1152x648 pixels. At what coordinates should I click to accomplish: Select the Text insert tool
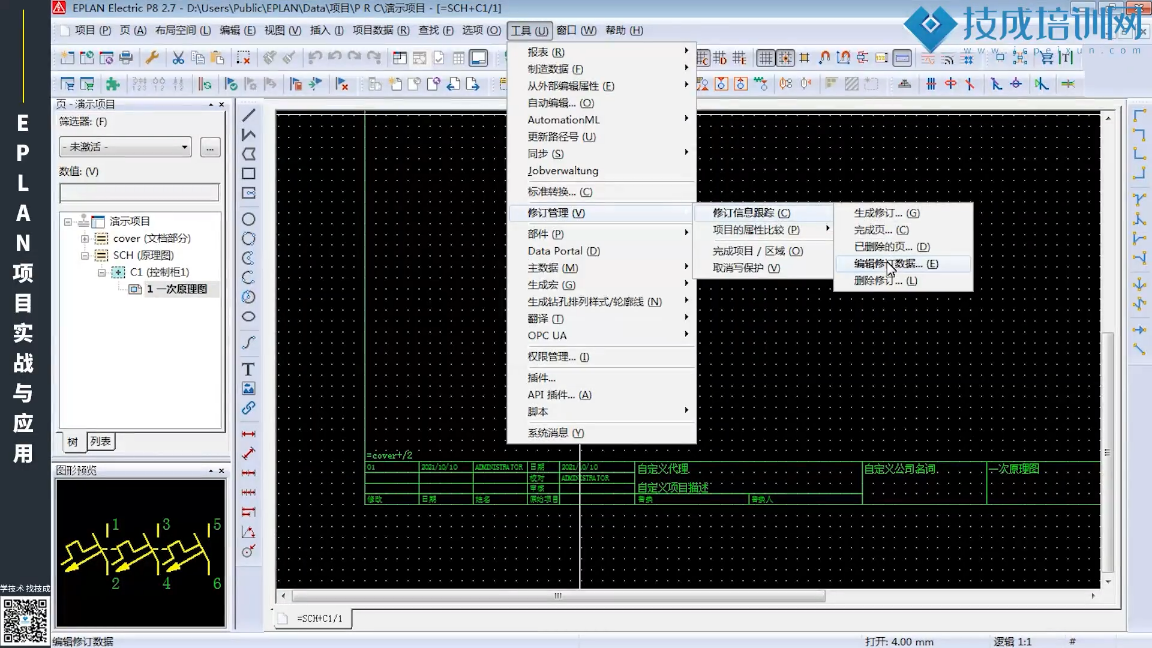249,369
